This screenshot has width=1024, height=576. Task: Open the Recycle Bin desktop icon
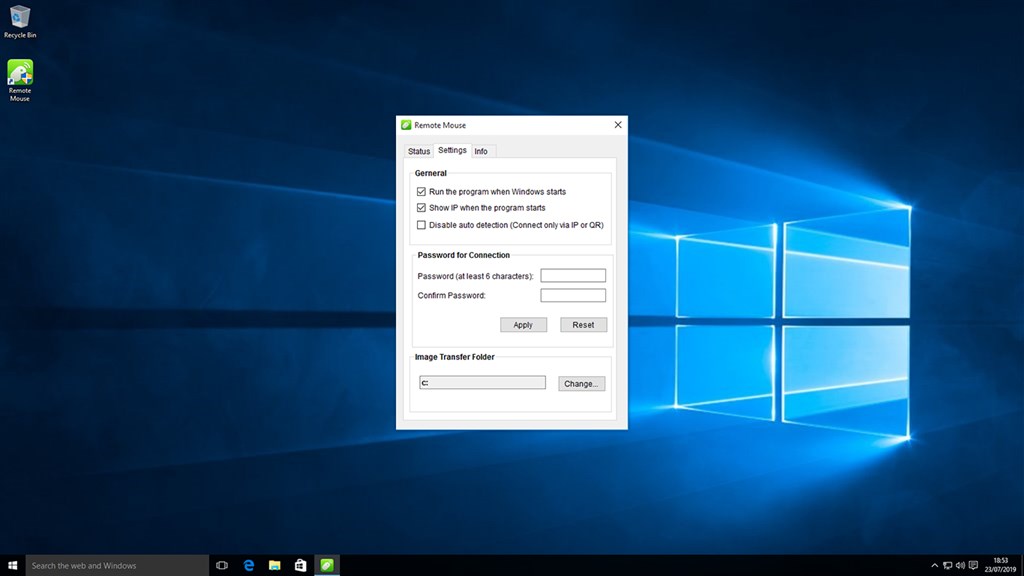(20, 22)
